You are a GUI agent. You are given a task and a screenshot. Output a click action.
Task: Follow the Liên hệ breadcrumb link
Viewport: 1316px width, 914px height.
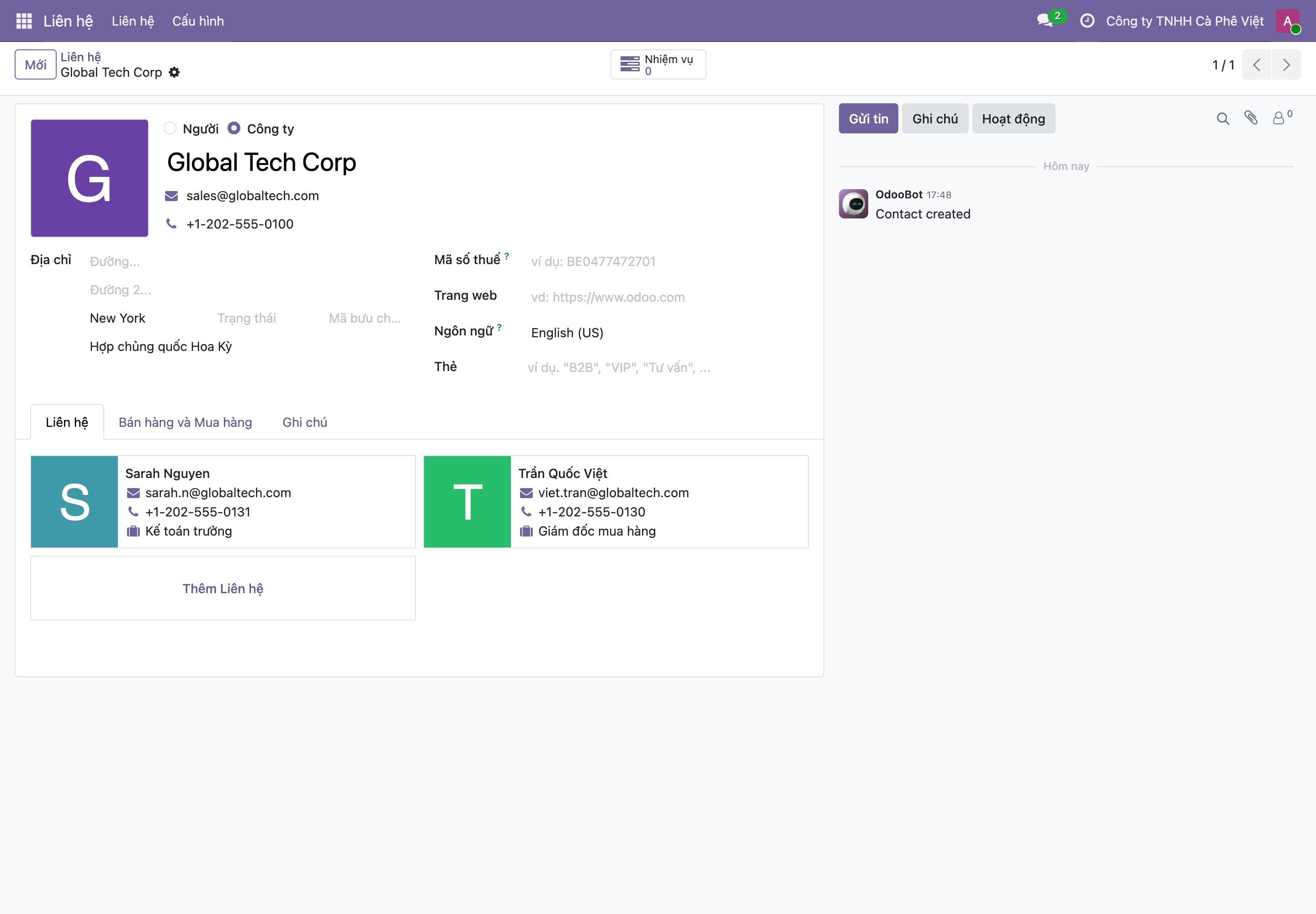click(81, 57)
